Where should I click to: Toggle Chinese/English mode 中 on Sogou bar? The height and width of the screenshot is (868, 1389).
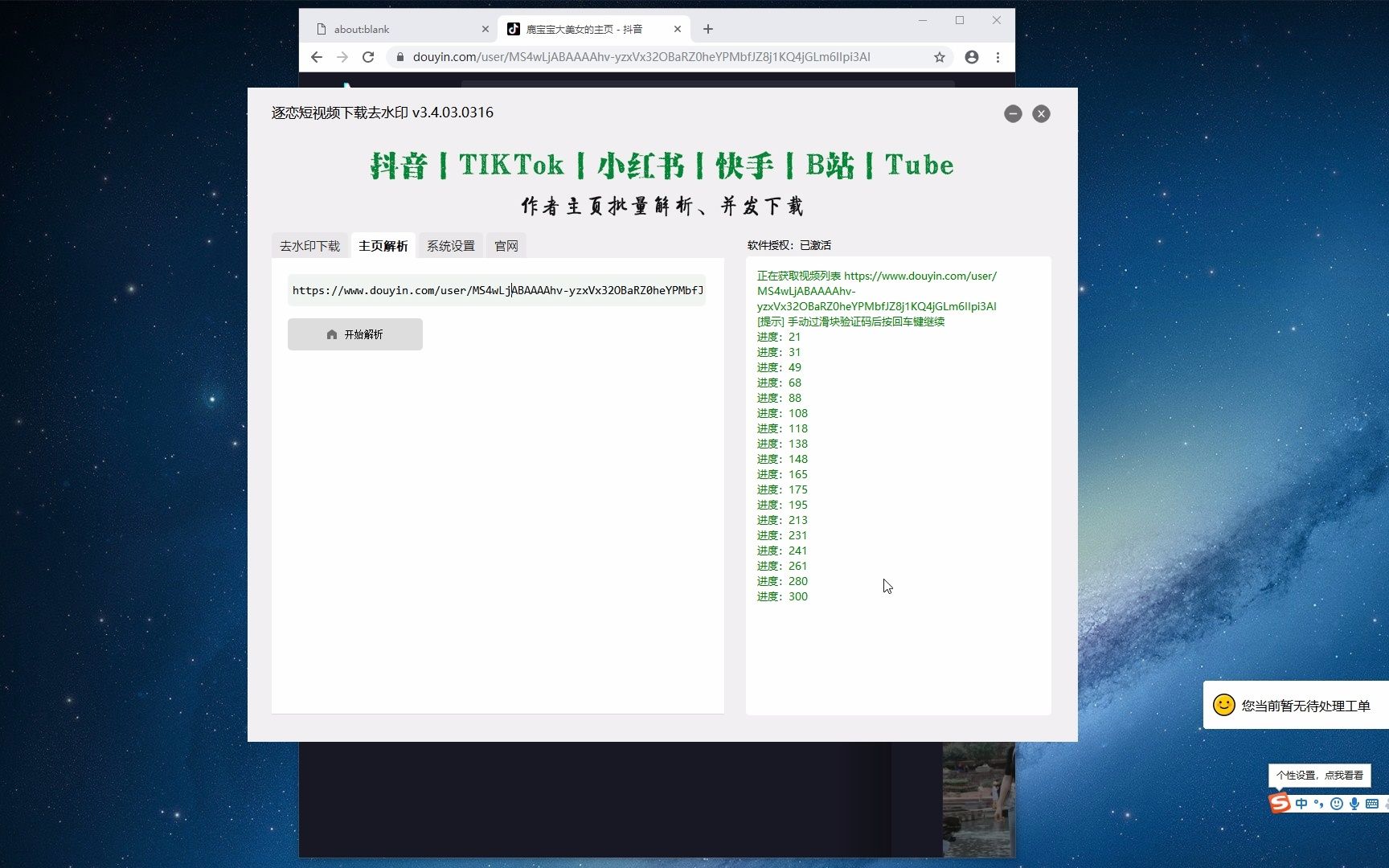[1301, 804]
